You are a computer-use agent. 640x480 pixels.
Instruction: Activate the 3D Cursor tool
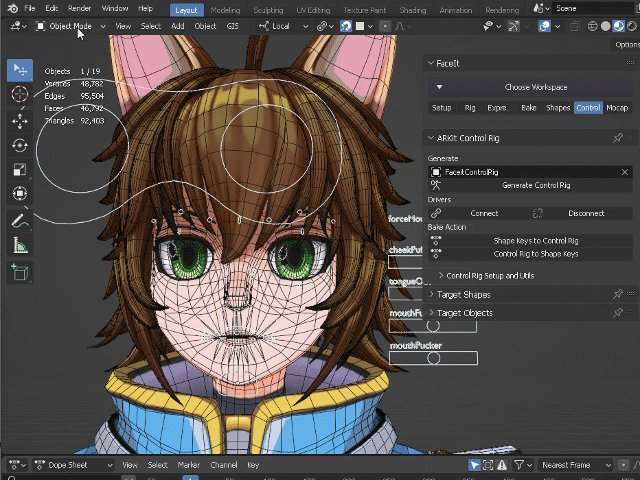click(20, 94)
